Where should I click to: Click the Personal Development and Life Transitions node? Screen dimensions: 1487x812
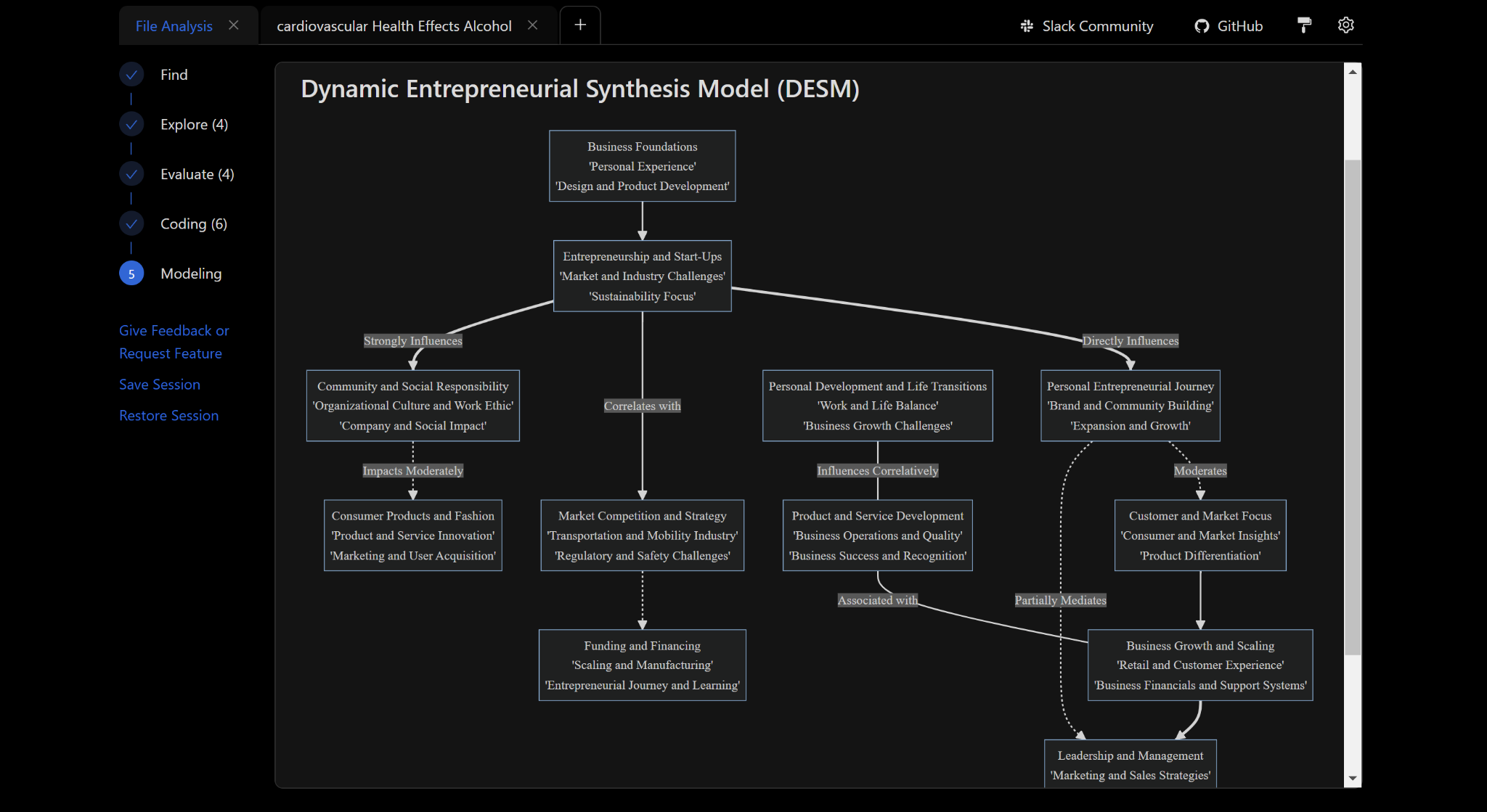pyautogui.click(x=877, y=406)
